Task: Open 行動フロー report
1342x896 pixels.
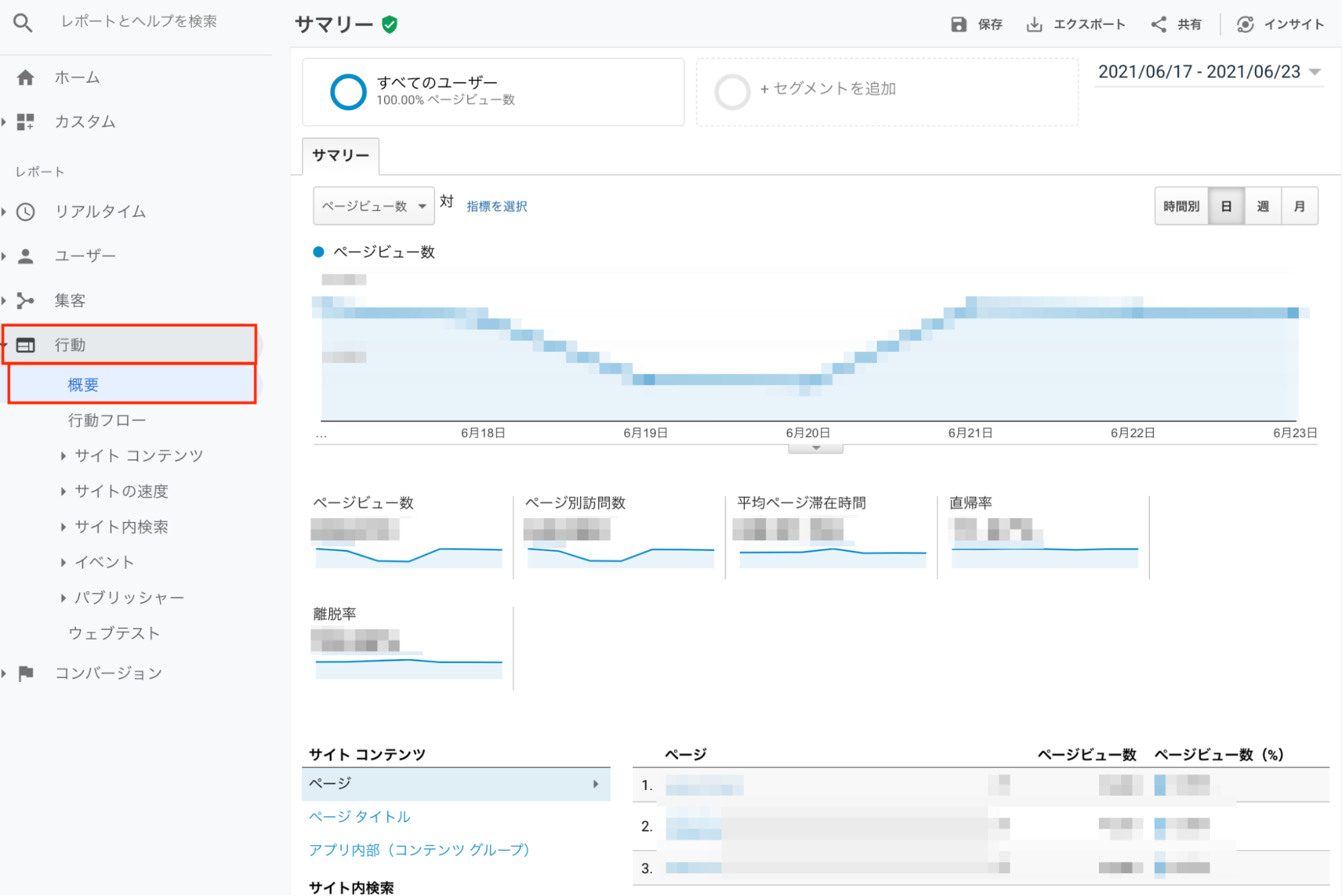Action: [107, 421]
